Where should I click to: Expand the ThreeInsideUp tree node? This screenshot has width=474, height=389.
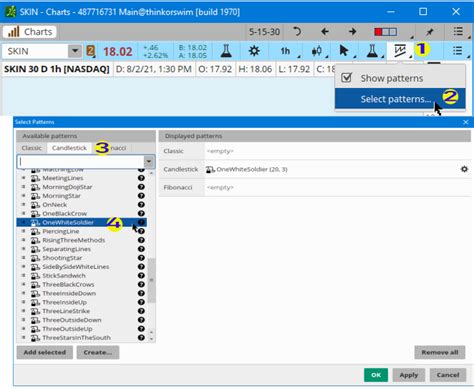23,302
